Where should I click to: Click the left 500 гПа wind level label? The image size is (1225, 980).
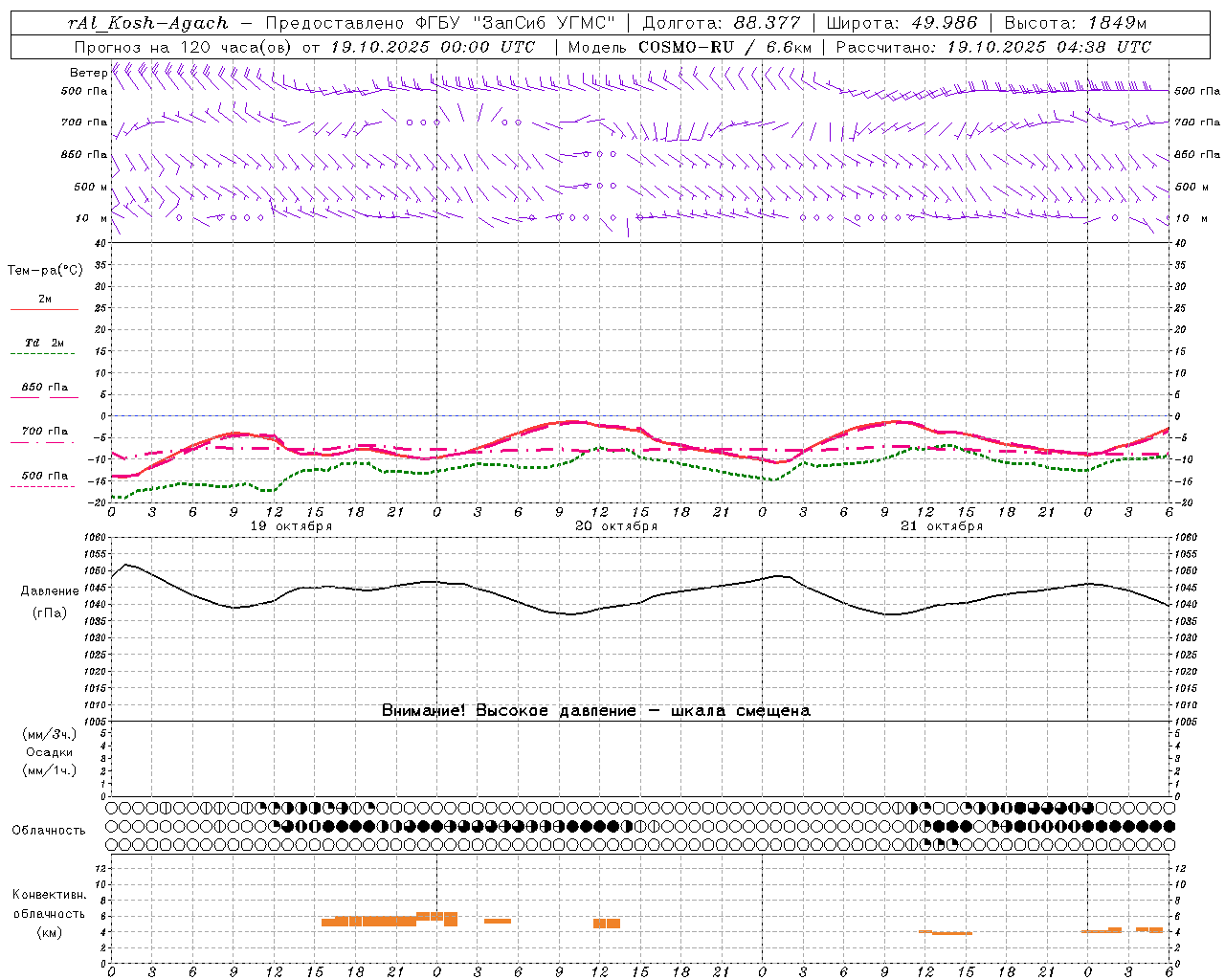coord(84,91)
